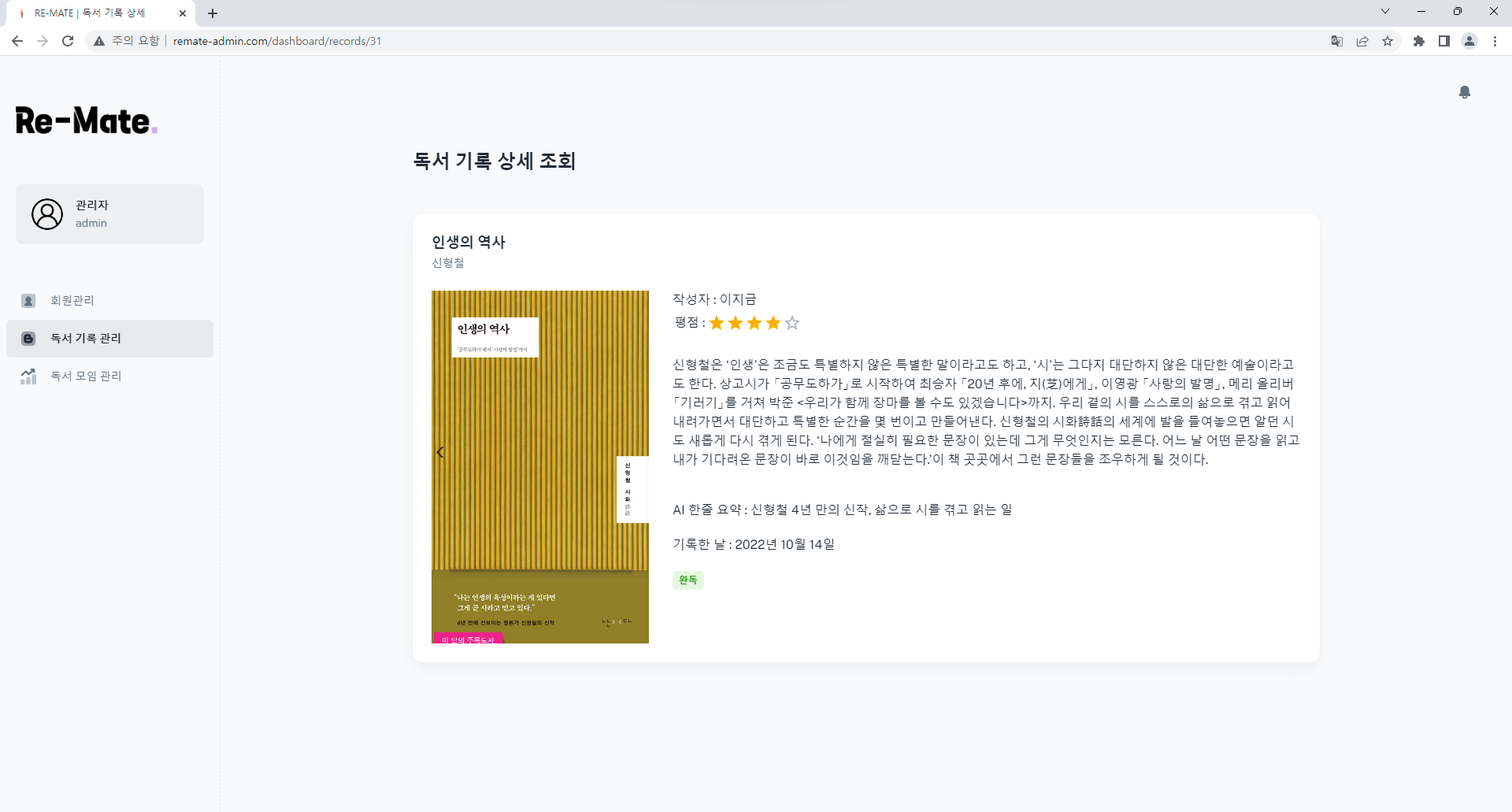Reload the page with the refresh icon
This screenshot has width=1512, height=812.
tap(67, 41)
